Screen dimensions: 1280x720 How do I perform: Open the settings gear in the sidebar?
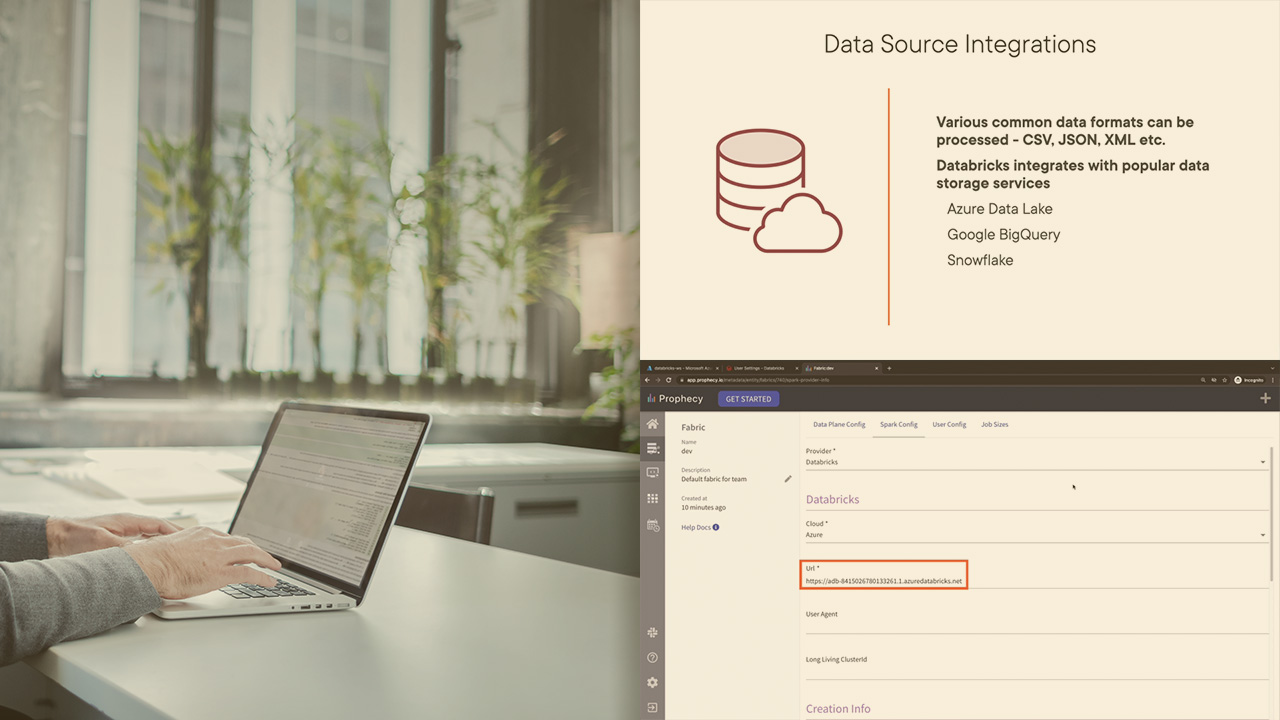(x=652, y=683)
